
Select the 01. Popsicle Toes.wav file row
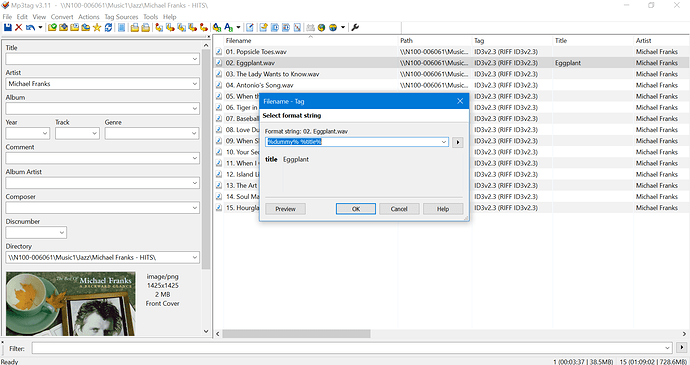[451, 52]
